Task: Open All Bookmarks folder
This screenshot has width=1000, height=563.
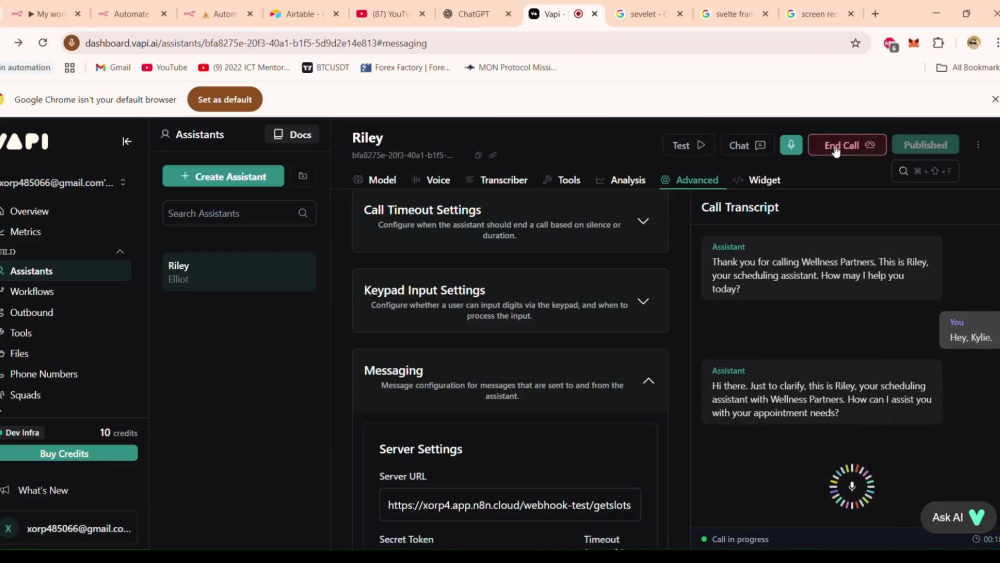Action: click(x=967, y=68)
